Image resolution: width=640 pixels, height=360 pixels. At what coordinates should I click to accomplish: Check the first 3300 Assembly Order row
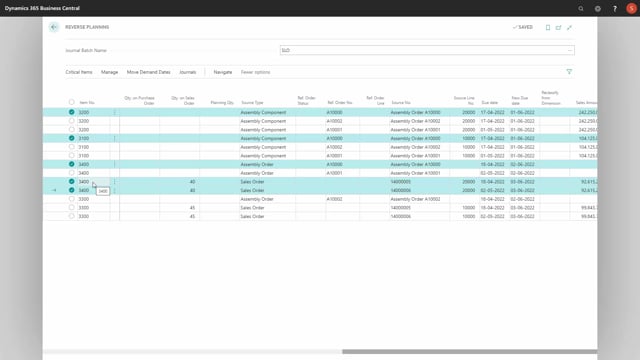[71, 199]
